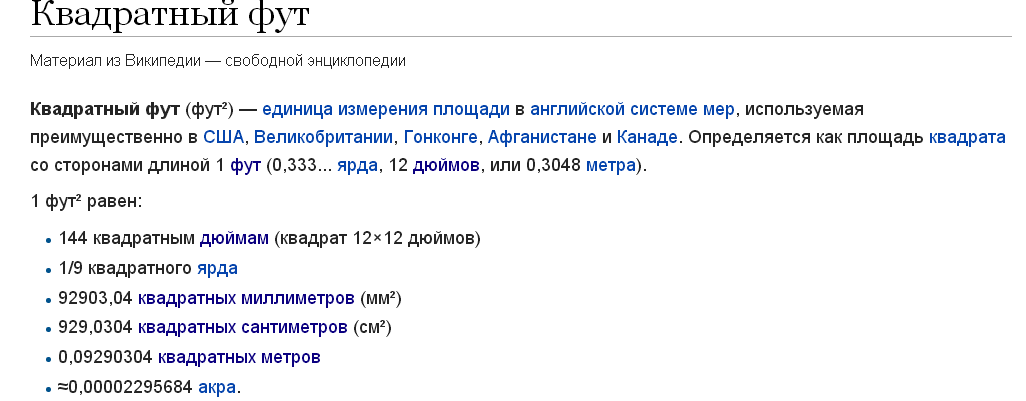This screenshot has width=1026, height=401.
Task: Open the 'единица измерения площади' link
Action: pos(385,109)
